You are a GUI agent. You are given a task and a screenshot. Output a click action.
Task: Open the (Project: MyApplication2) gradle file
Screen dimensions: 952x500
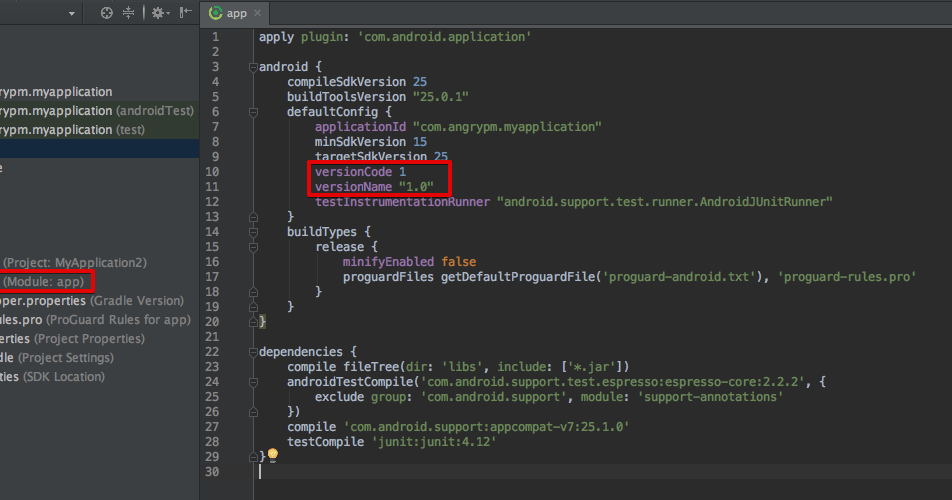point(100,263)
